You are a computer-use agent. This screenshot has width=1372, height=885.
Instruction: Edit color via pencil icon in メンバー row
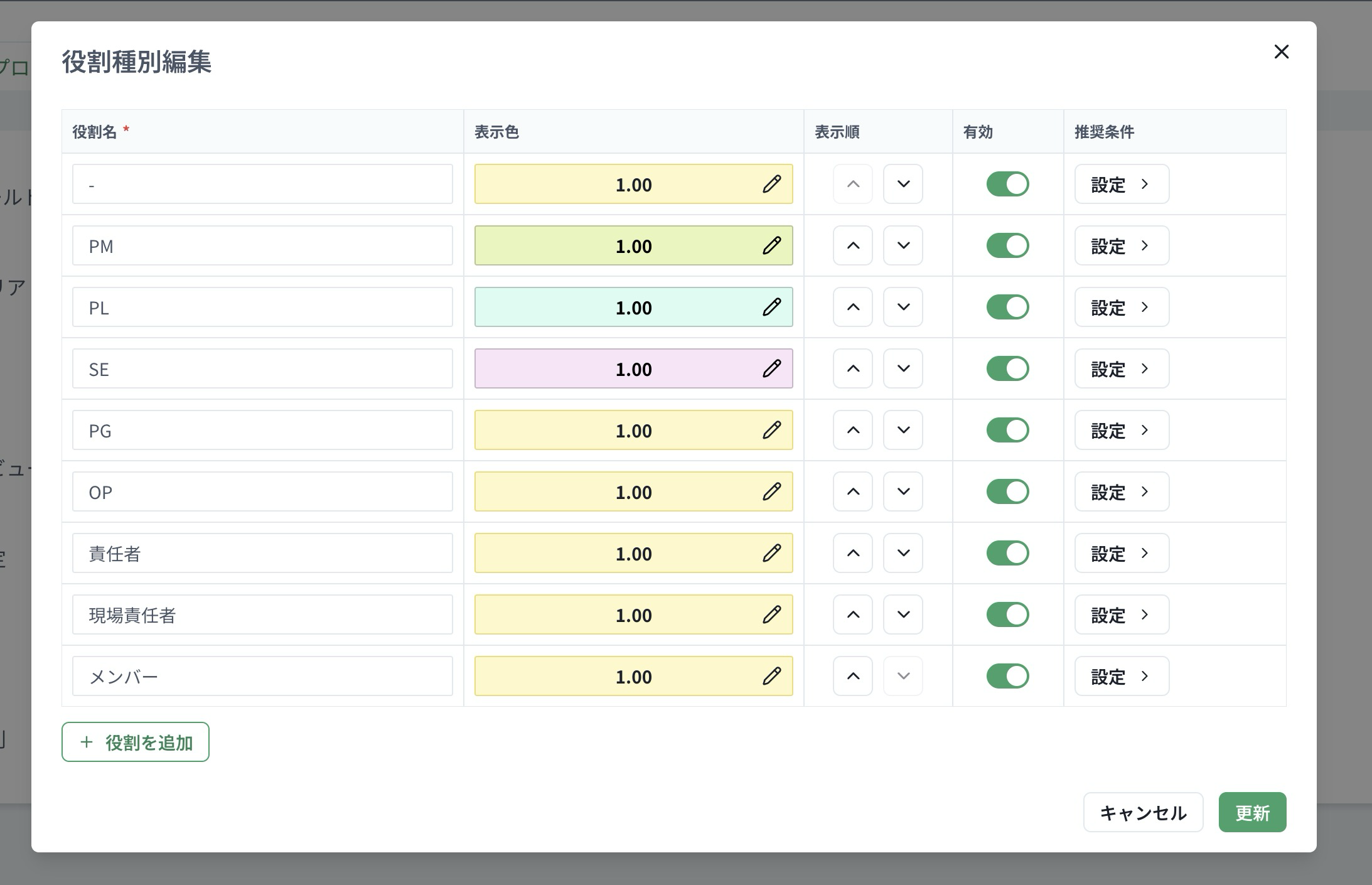pyautogui.click(x=771, y=676)
